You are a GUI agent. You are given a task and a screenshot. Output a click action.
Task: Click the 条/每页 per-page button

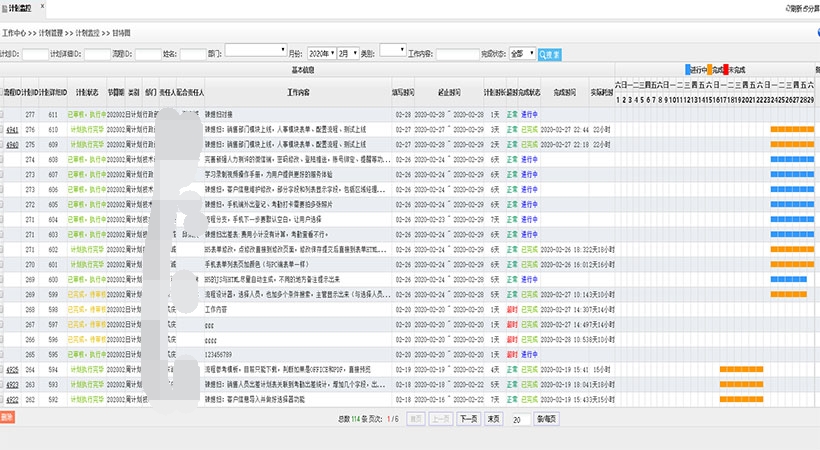[546, 419]
